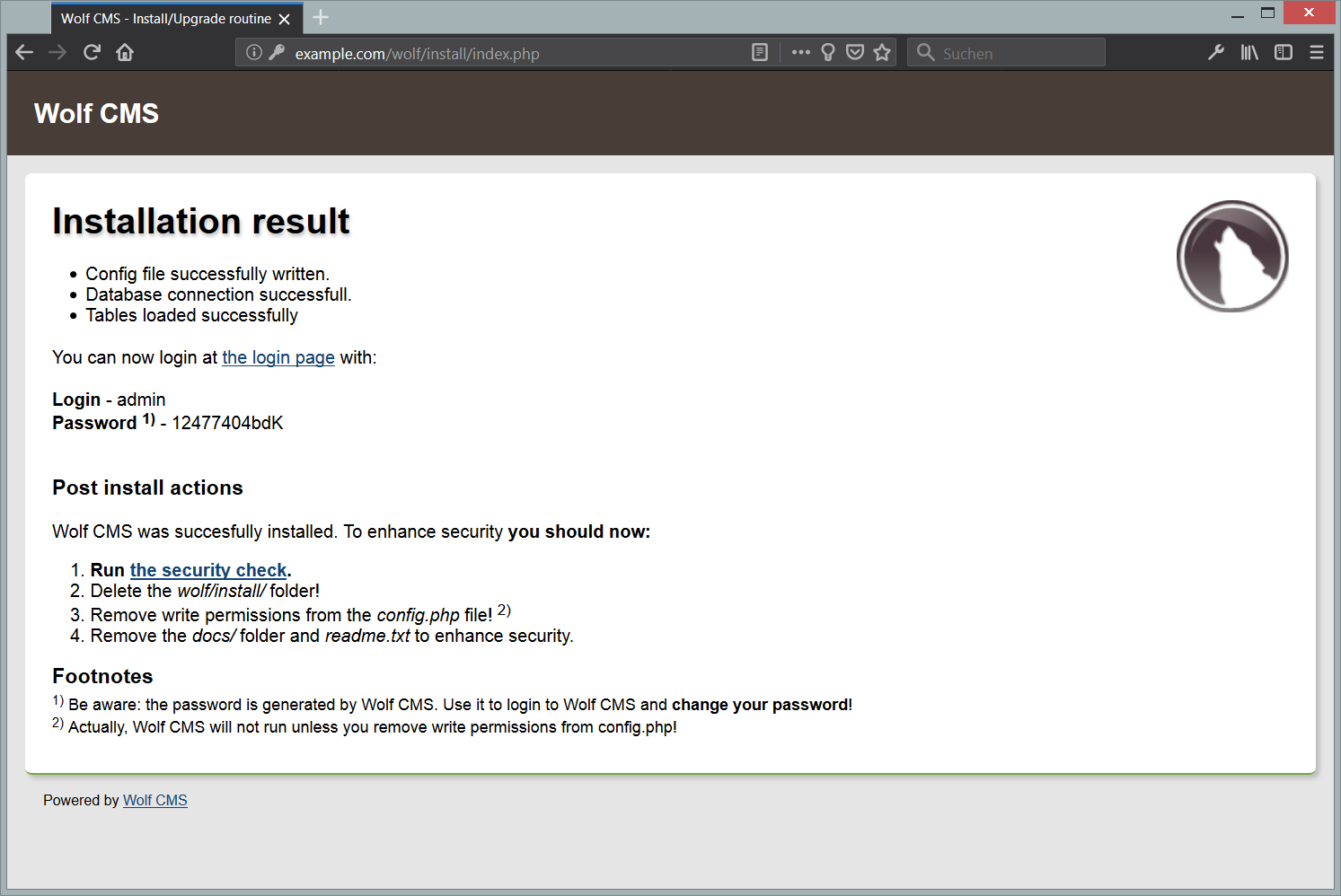Image resolution: width=1341 pixels, height=896 pixels.
Task: Click the lightbulb icon in the address bar
Action: coord(828,52)
